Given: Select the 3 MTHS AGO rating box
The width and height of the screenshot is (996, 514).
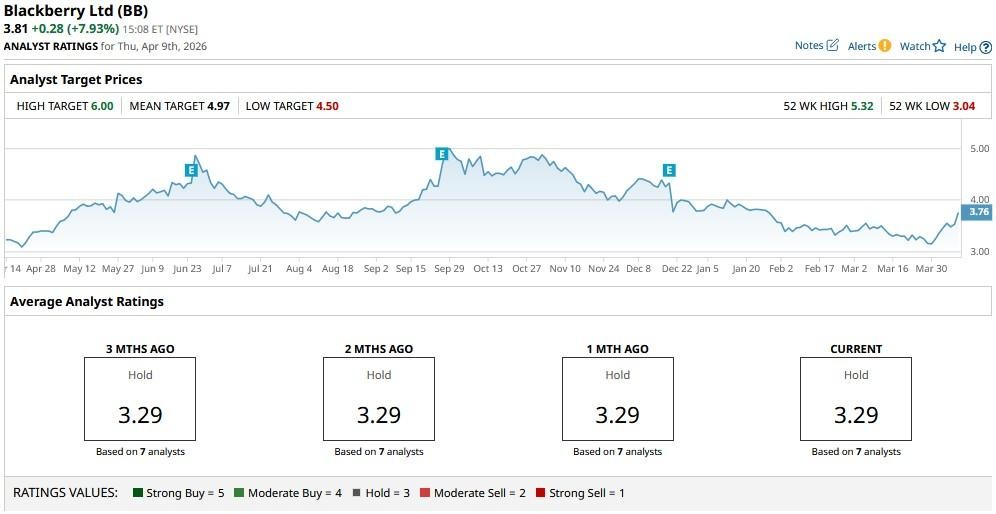Looking at the screenshot, I should tap(140, 399).
